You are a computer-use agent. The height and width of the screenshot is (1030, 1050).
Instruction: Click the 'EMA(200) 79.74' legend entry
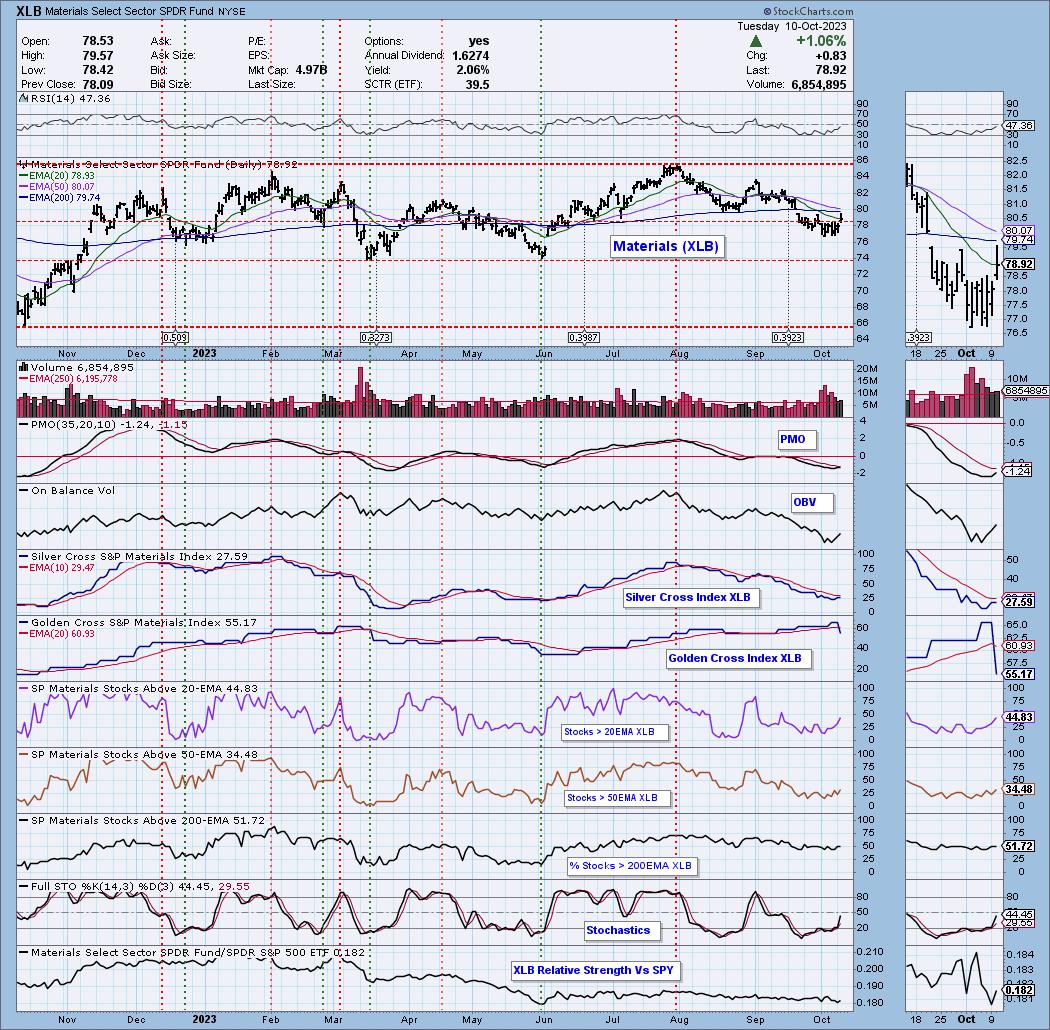tap(59, 198)
